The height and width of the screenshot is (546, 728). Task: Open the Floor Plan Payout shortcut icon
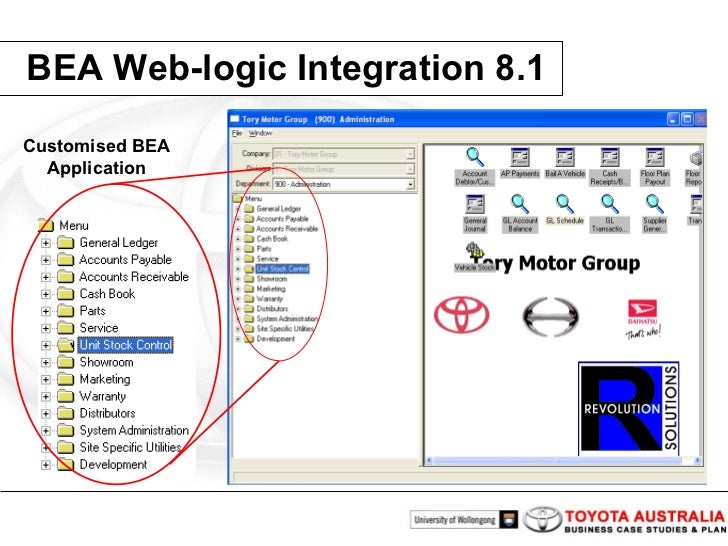coord(655,157)
